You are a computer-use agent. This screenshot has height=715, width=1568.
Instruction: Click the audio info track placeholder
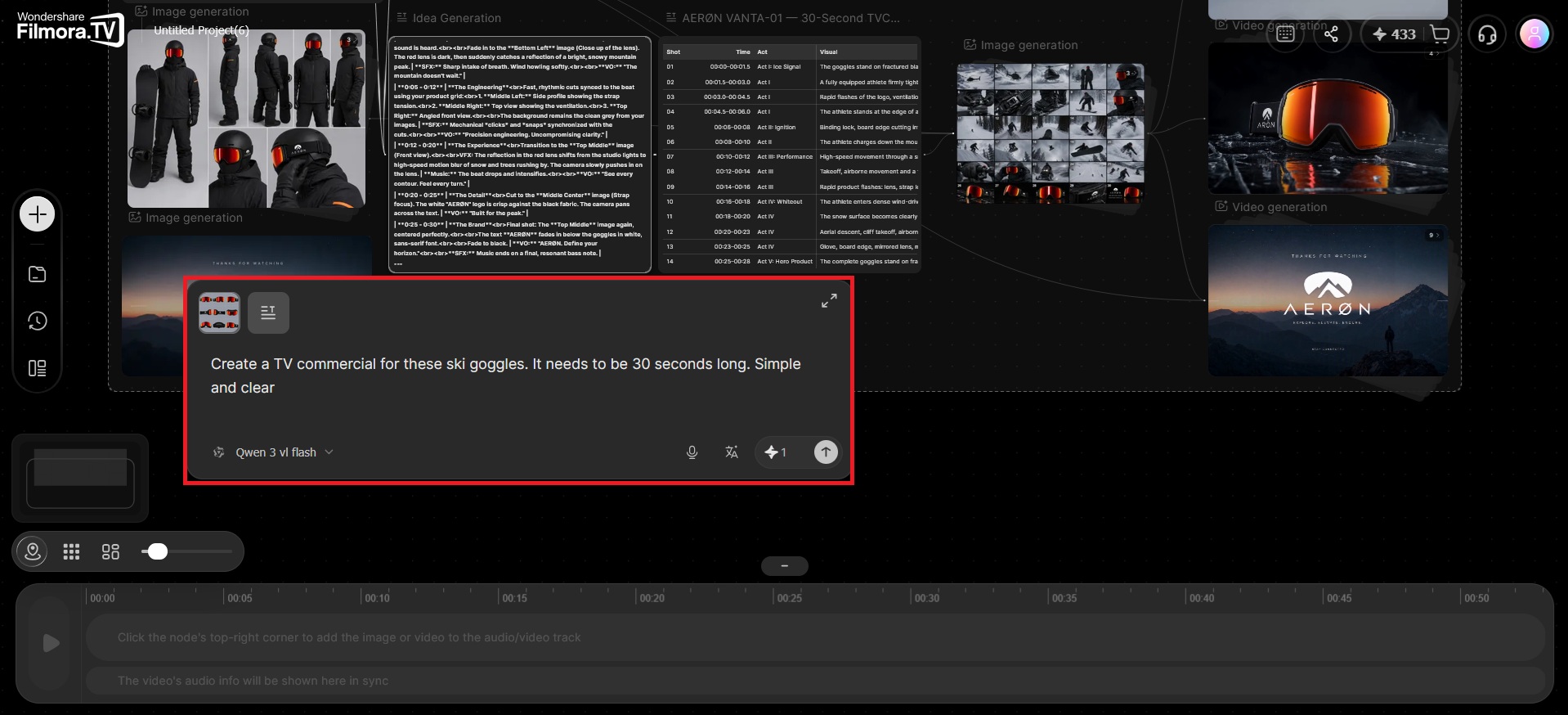tap(815, 681)
